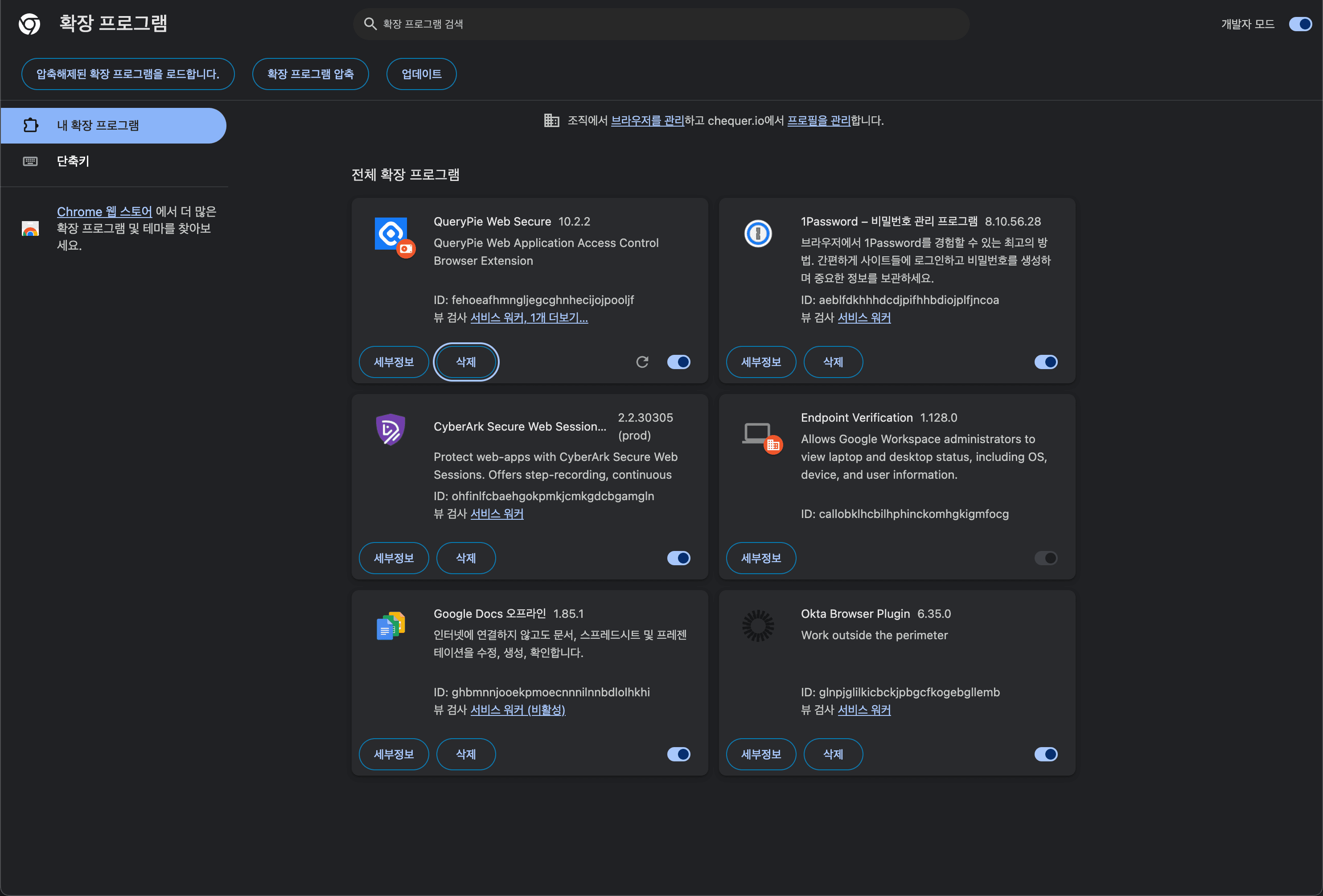
Task: Click 압축해제된 확장 프로그램을 로드합니다 button
Action: [x=127, y=74]
